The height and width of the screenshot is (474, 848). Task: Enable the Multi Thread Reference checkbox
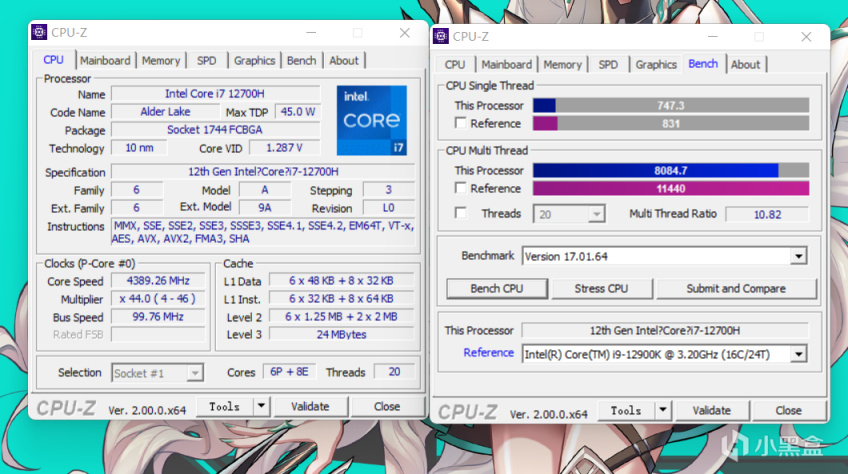coord(460,188)
